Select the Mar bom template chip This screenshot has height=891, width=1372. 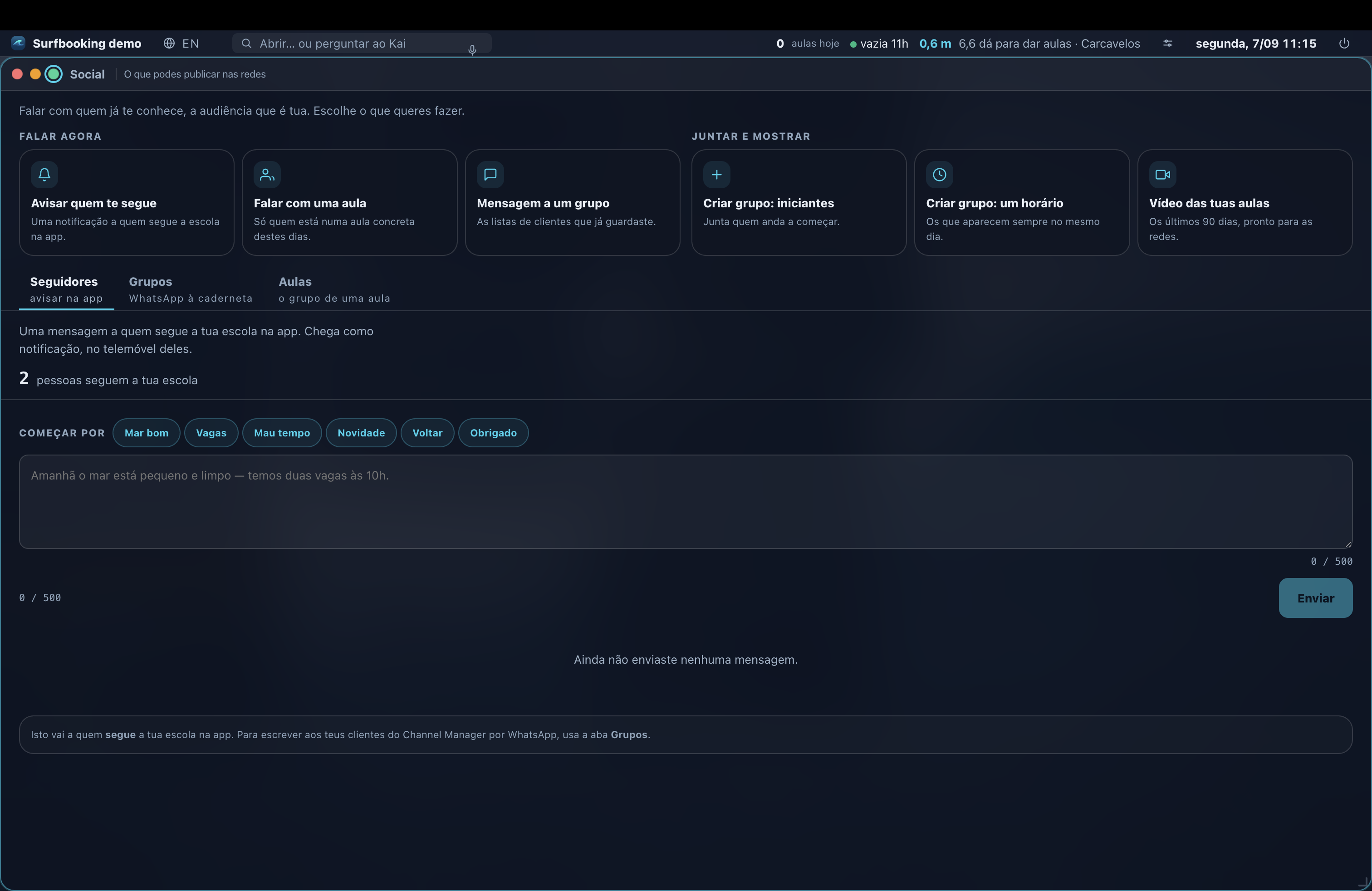pyautogui.click(x=147, y=433)
